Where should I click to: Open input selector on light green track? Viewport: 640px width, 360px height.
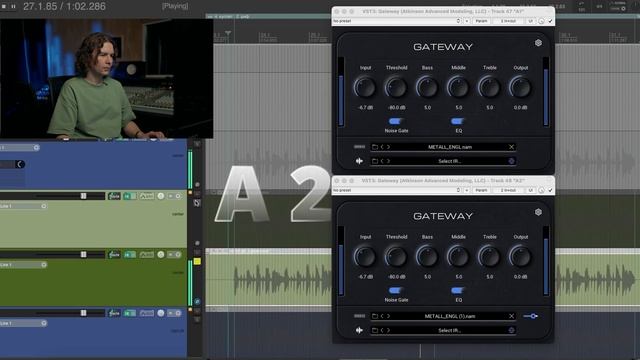23,206
